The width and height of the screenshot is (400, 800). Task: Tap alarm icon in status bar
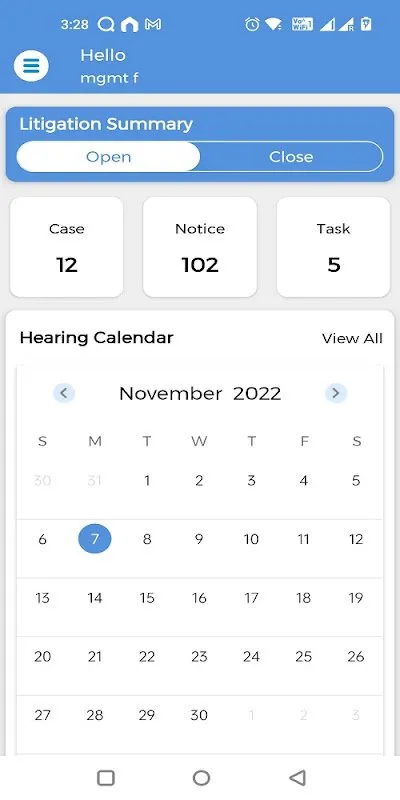[252, 24]
